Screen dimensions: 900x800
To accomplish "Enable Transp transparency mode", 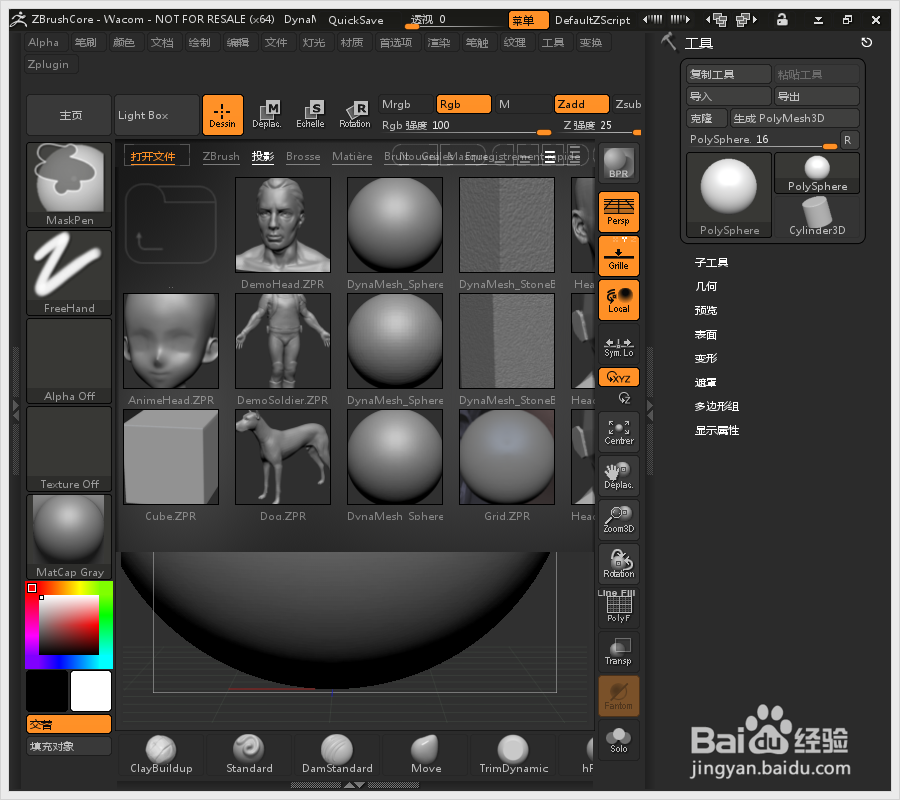I will coord(618,650).
